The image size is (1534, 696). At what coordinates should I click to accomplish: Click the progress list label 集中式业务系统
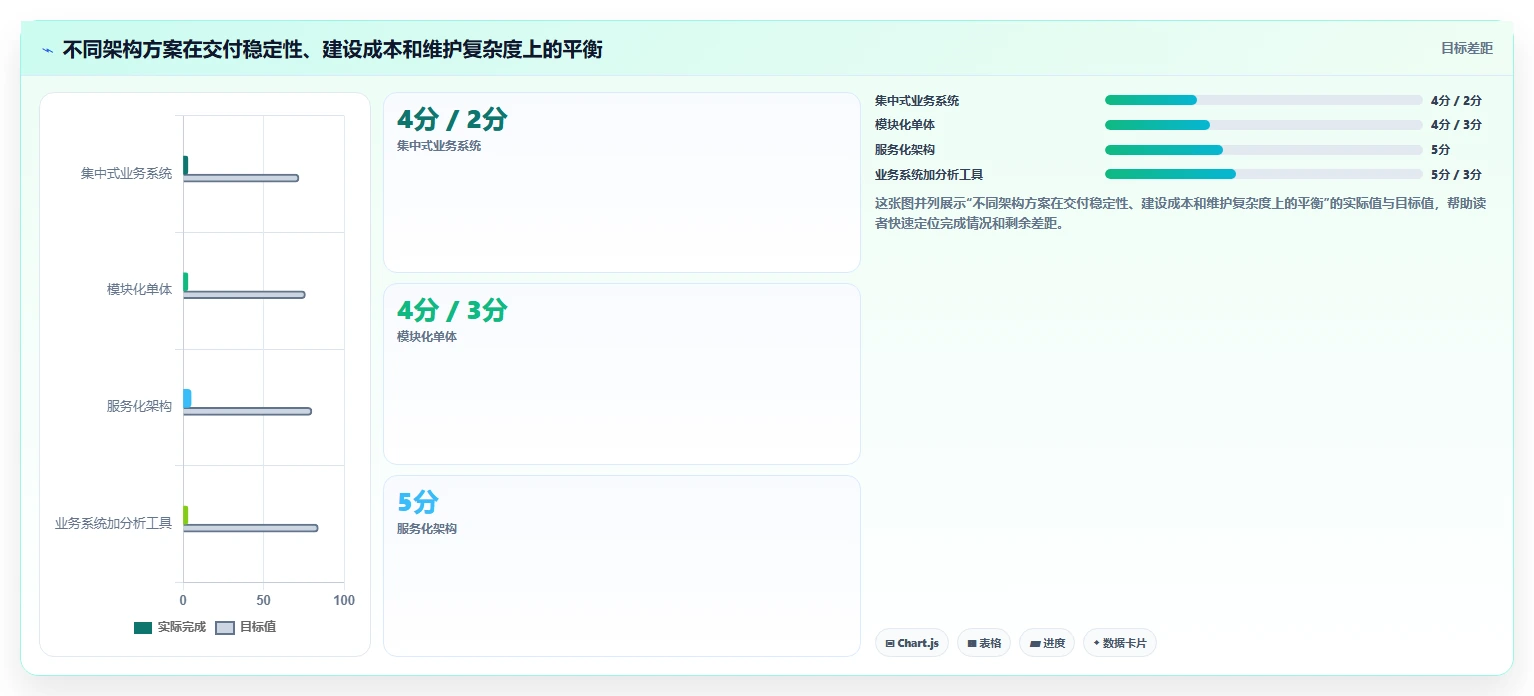pyautogui.click(x=917, y=101)
